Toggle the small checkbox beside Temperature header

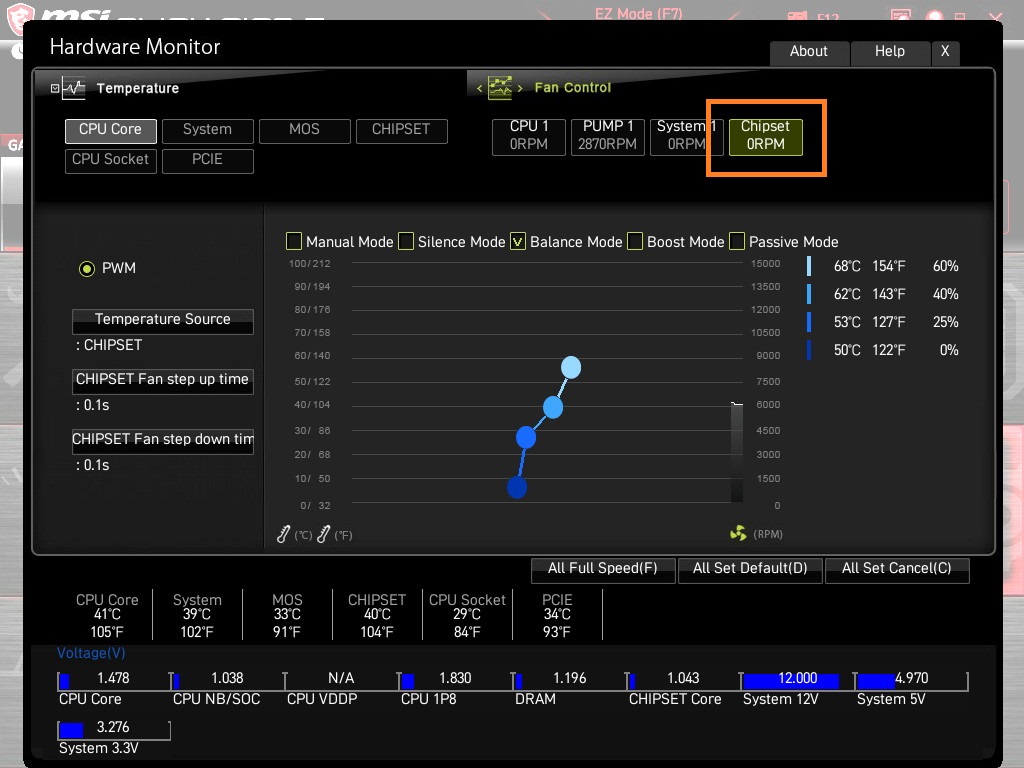55,88
